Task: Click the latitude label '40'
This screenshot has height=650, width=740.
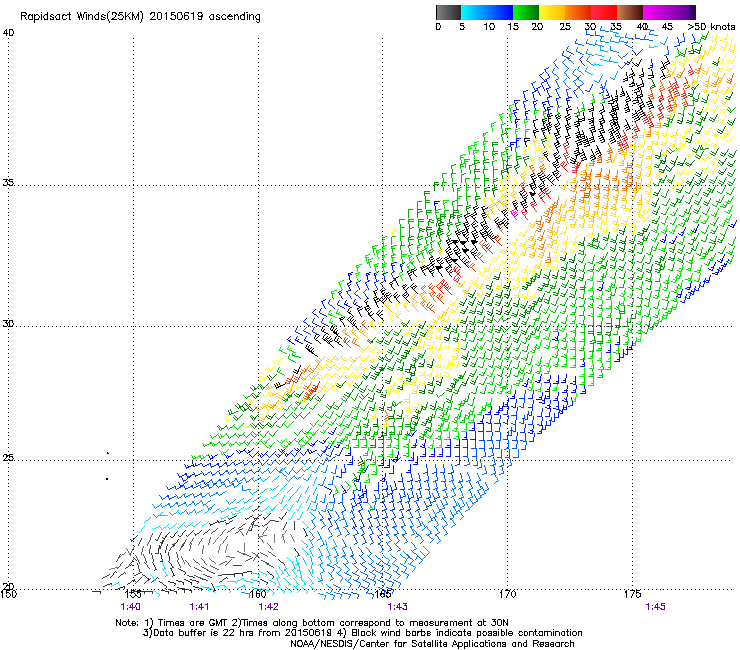Action: point(8,33)
